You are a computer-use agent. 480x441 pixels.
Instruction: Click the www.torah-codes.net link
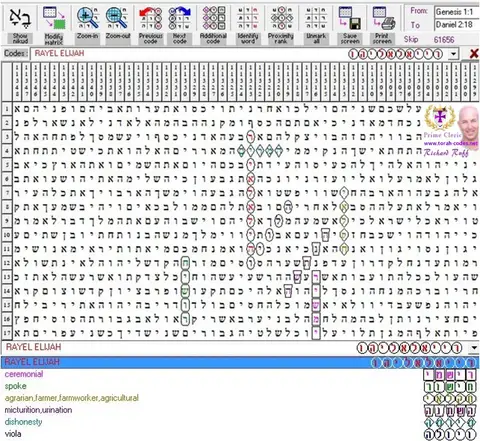point(451,143)
